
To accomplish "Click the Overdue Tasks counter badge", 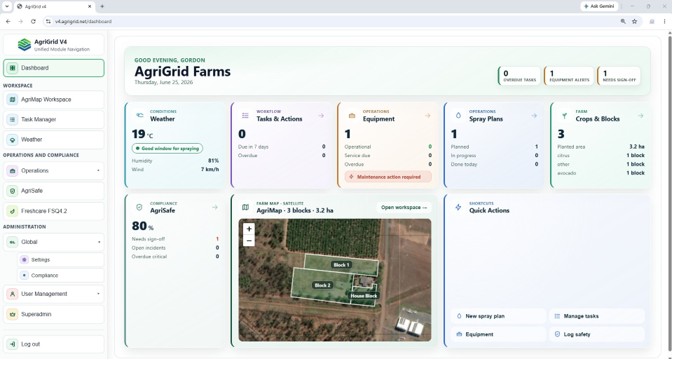I will (519, 76).
